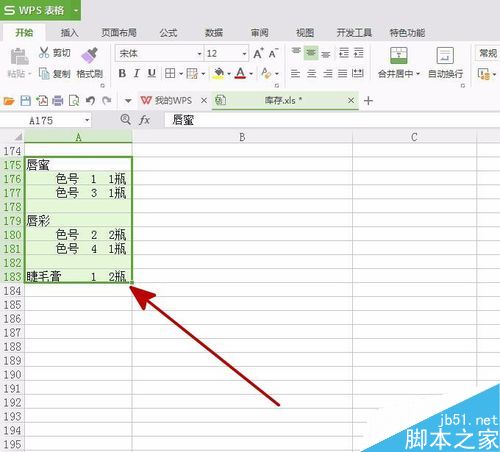Switch to the 插入 ribbon tab
This screenshot has width=500, height=452.
tap(69, 33)
